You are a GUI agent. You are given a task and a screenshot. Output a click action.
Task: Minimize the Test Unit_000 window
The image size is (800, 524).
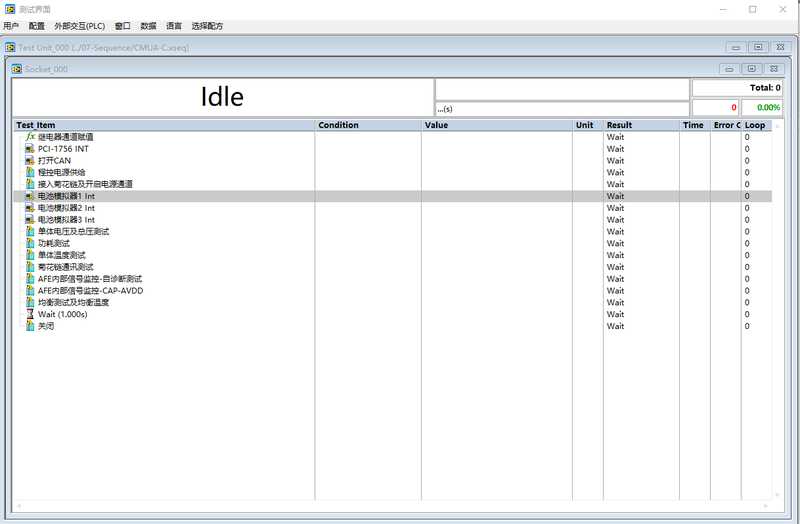[x=736, y=47]
